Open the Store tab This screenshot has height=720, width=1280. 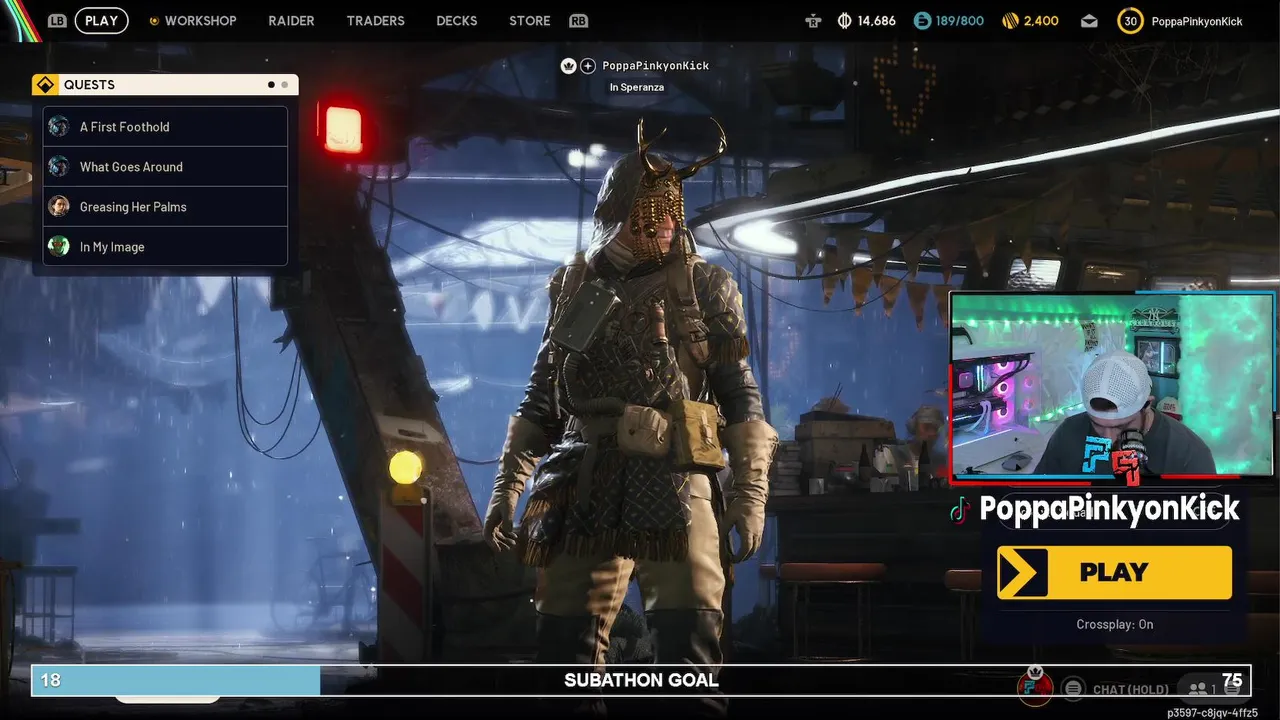click(529, 20)
